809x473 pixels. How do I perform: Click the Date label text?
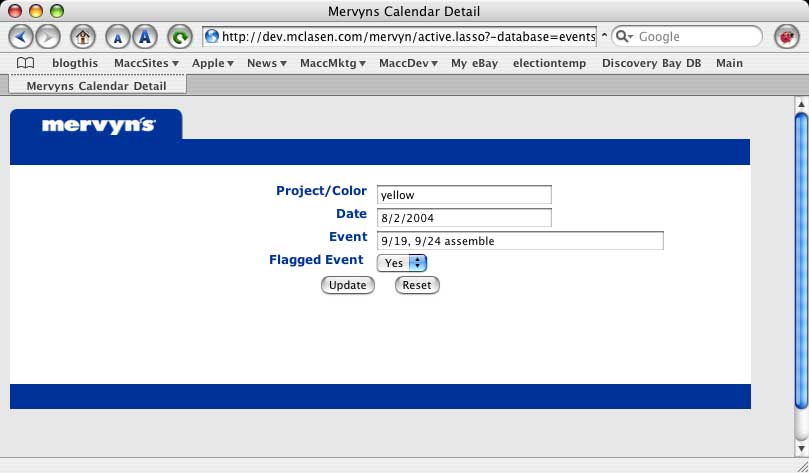click(x=351, y=214)
